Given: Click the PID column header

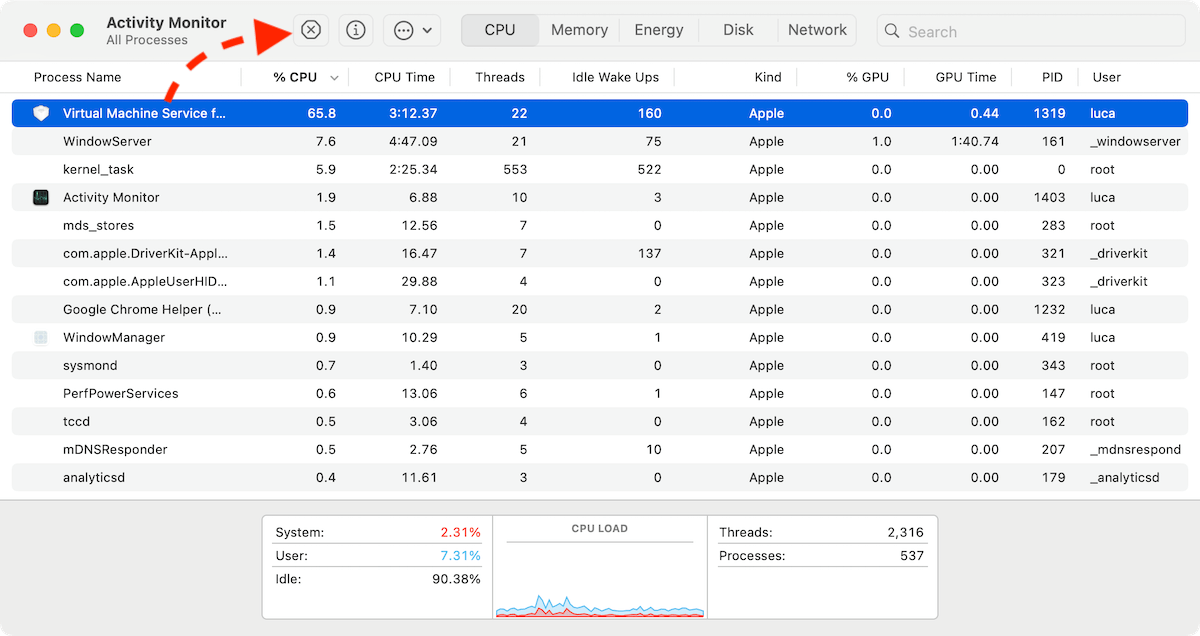Looking at the screenshot, I should click(x=1052, y=77).
